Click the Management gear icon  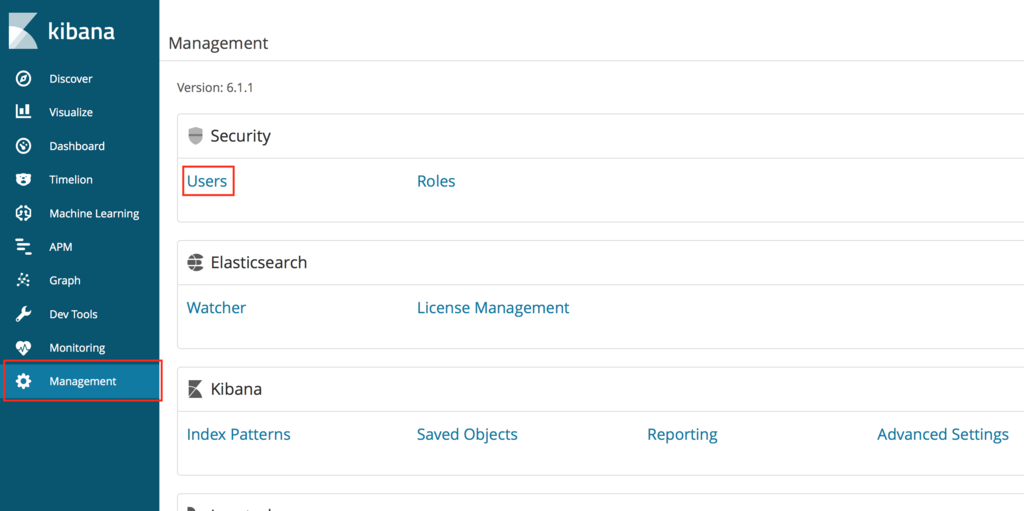24,381
